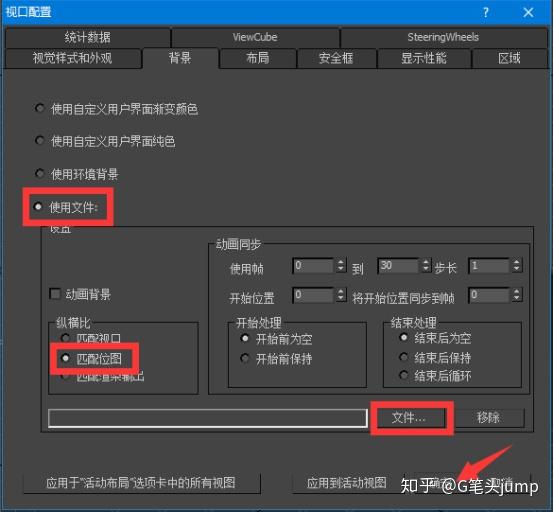
Task: Click the background file path field
Action: [208, 418]
